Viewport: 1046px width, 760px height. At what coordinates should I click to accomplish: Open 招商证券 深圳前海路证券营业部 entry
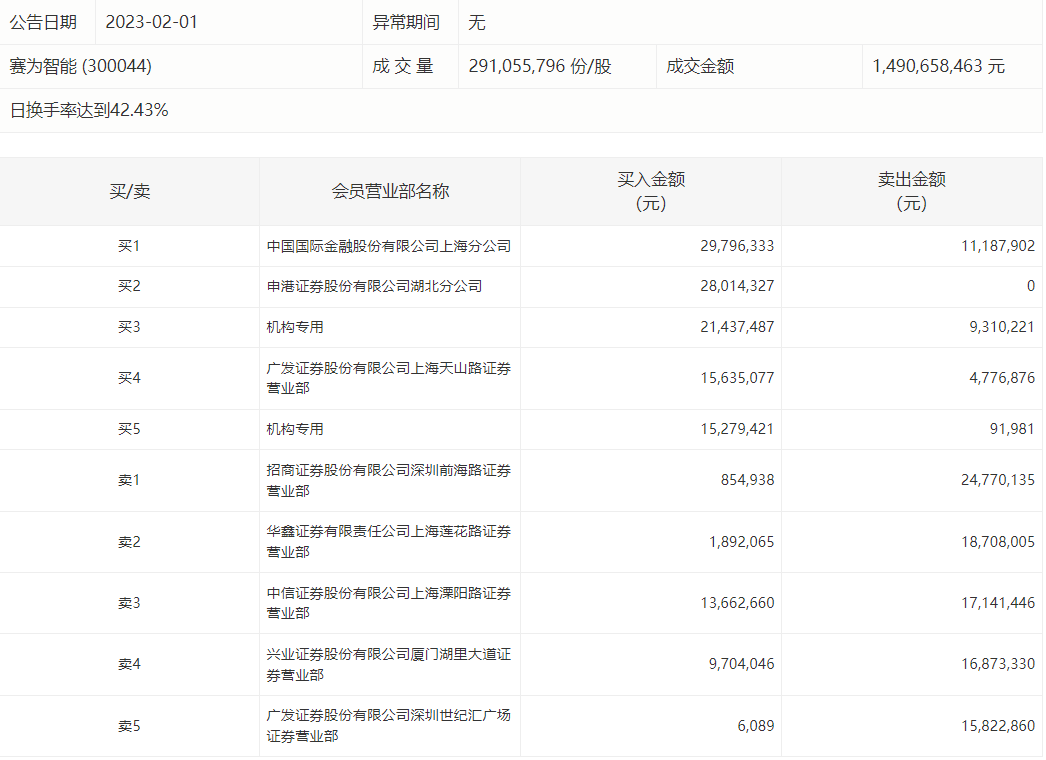pyautogui.click(x=389, y=480)
